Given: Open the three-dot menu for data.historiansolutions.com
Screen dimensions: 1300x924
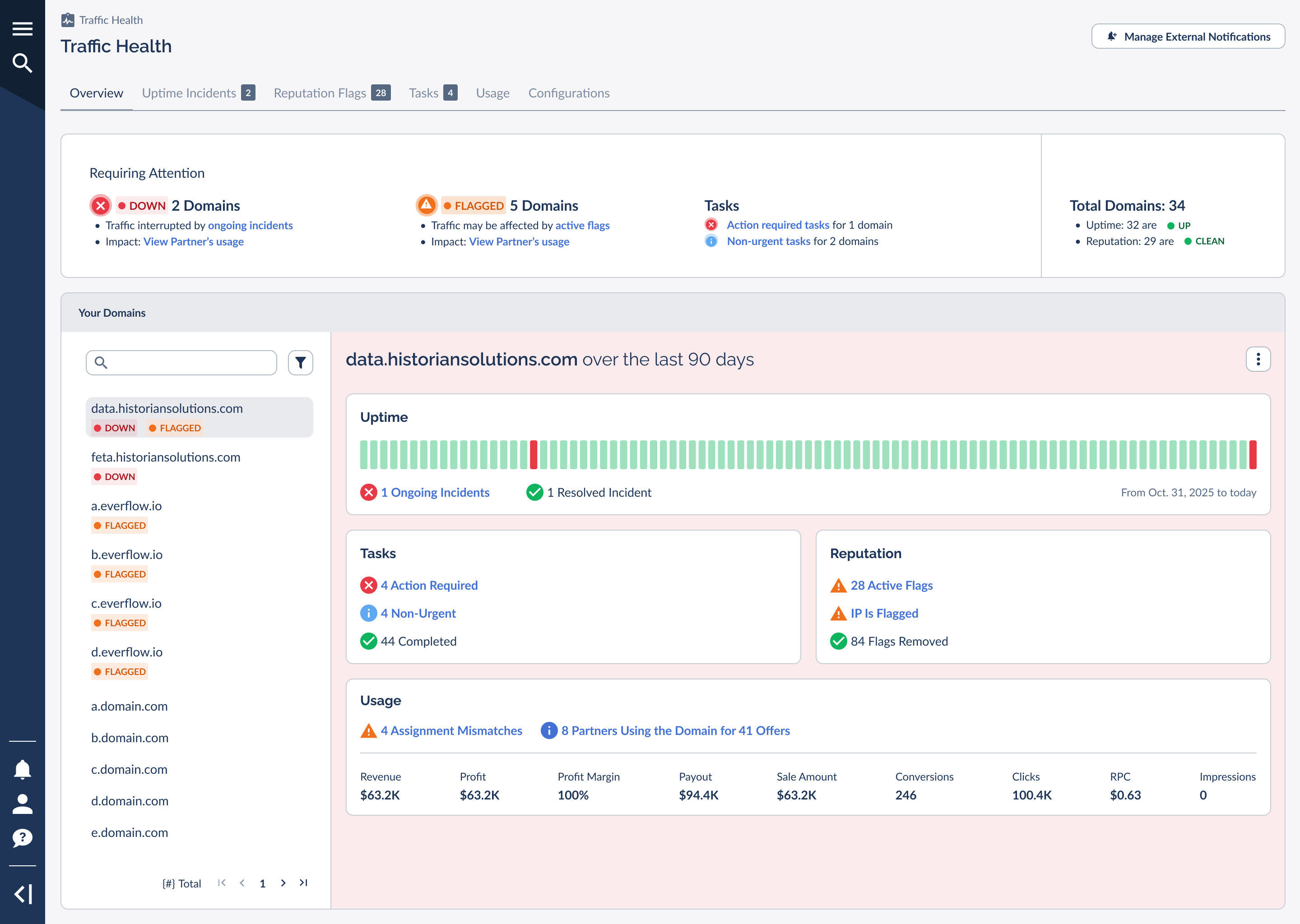Looking at the screenshot, I should pyautogui.click(x=1258, y=359).
